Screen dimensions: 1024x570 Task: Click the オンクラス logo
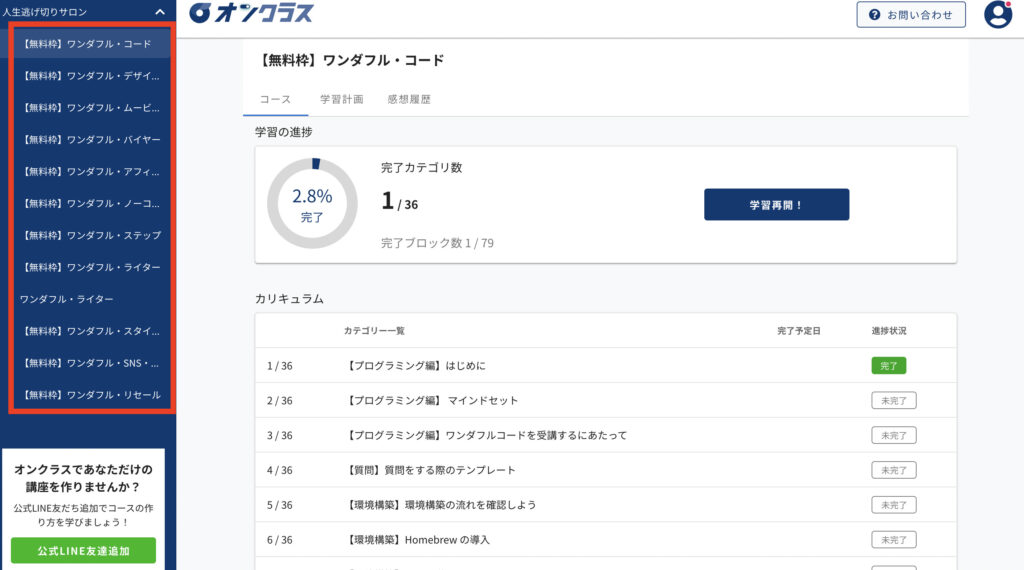251,14
